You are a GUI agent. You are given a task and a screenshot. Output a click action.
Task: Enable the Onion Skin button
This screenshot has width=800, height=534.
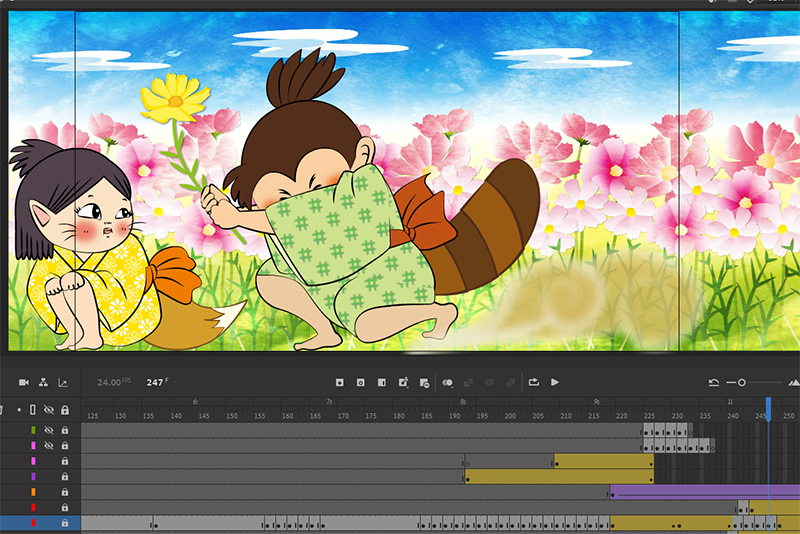click(447, 382)
